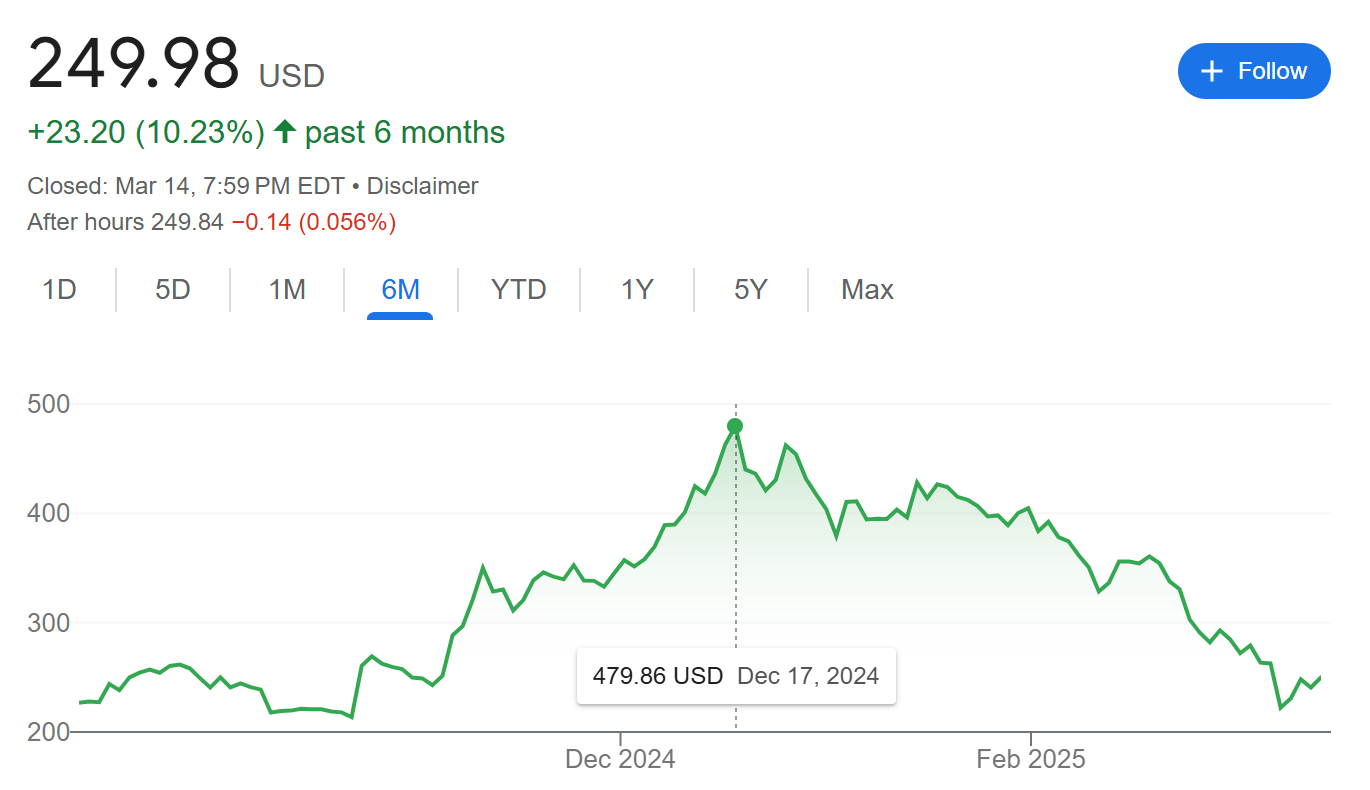Select the active 6M tab

click(x=400, y=290)
